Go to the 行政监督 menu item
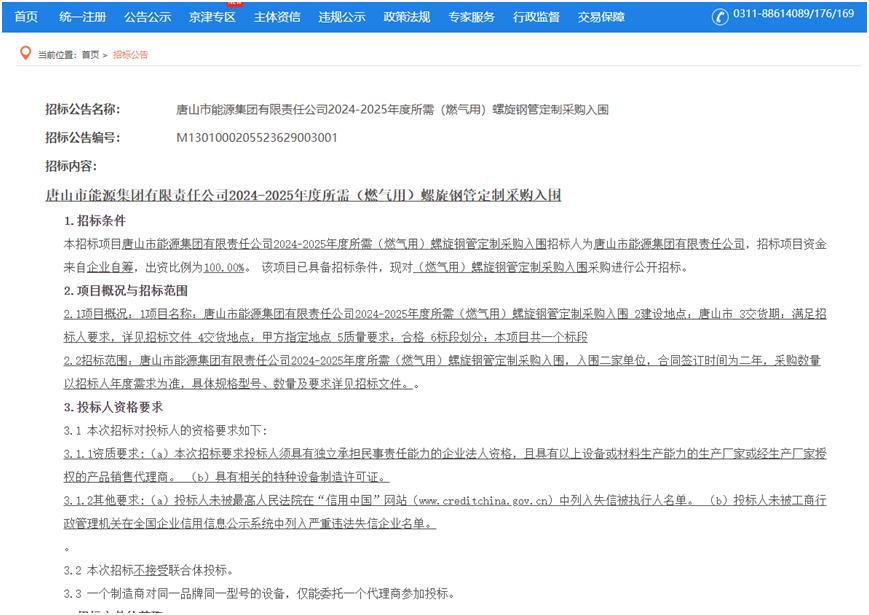The image size is (869, 615). pos(537,17)
